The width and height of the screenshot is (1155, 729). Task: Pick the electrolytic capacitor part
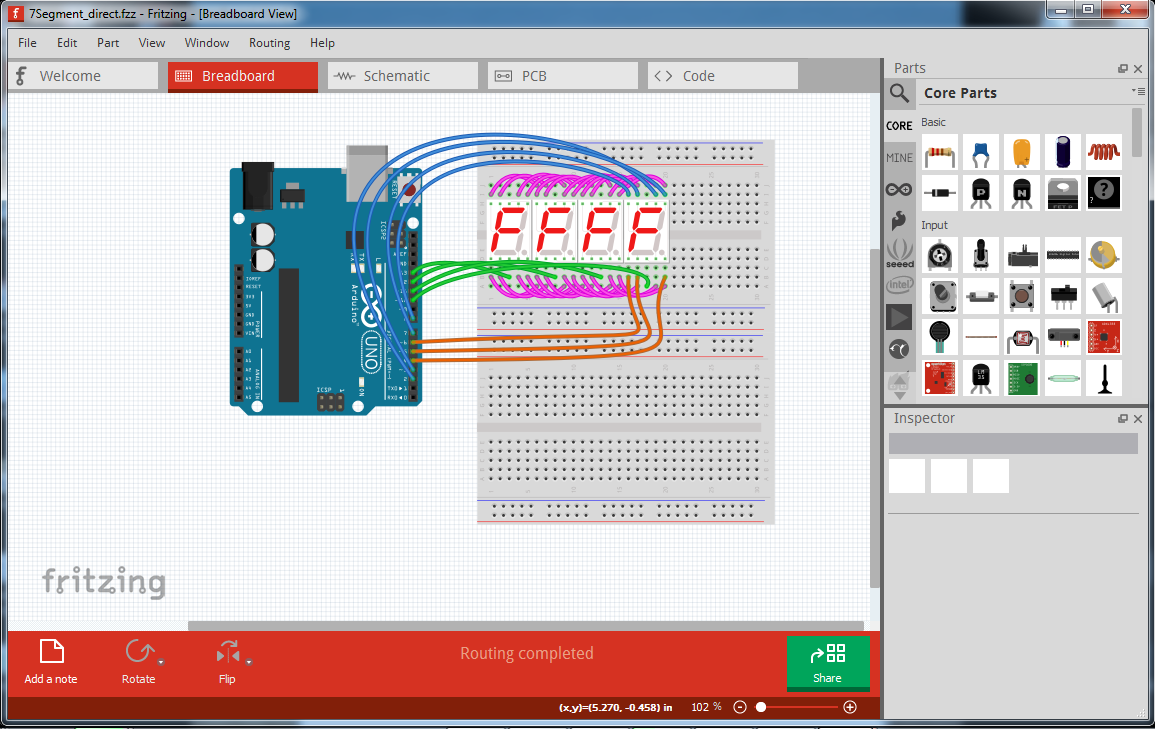tap(1063, 152)
